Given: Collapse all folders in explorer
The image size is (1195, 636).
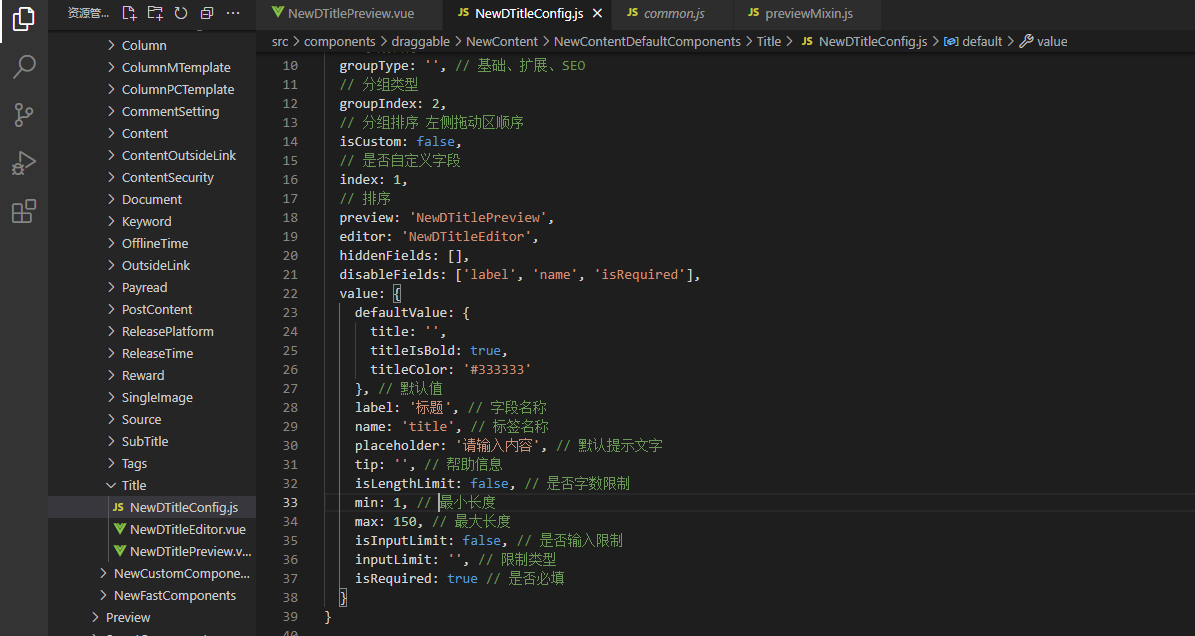Looking at the screenshot, I should [x=207, y=13].
